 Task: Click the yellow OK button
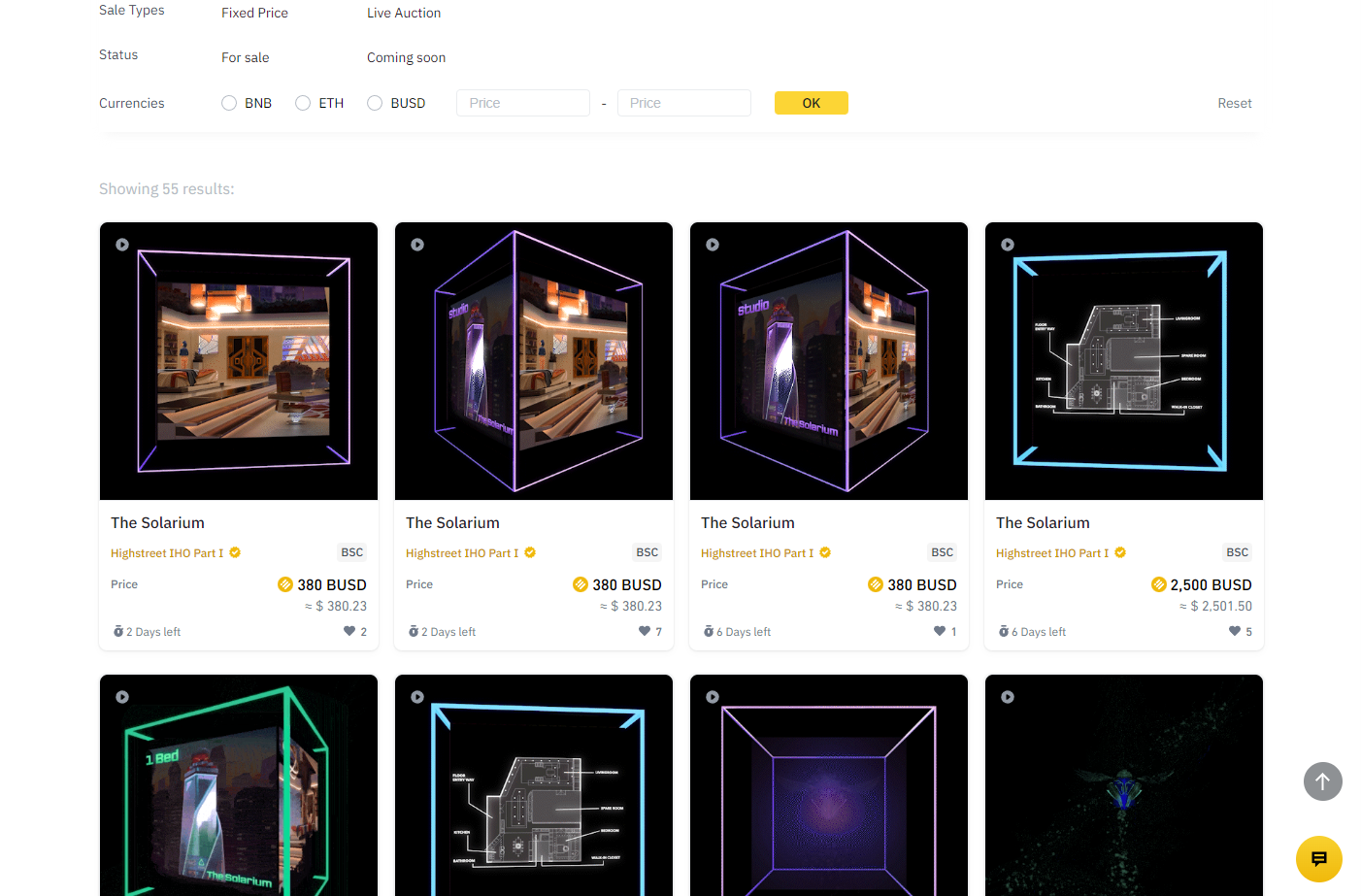(812, 103)
